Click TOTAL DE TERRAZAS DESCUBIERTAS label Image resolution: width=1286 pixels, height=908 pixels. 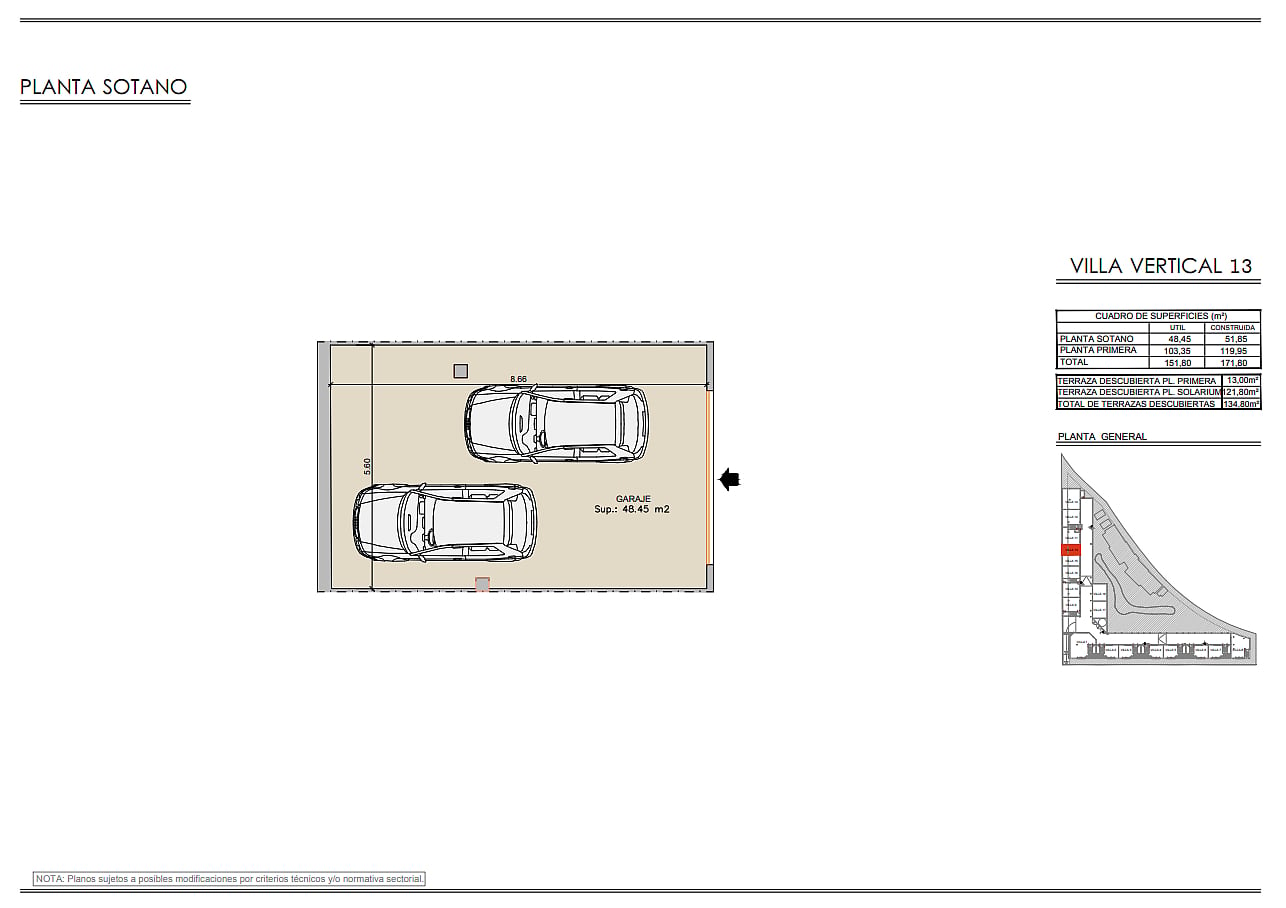(x=1137, y=404)
